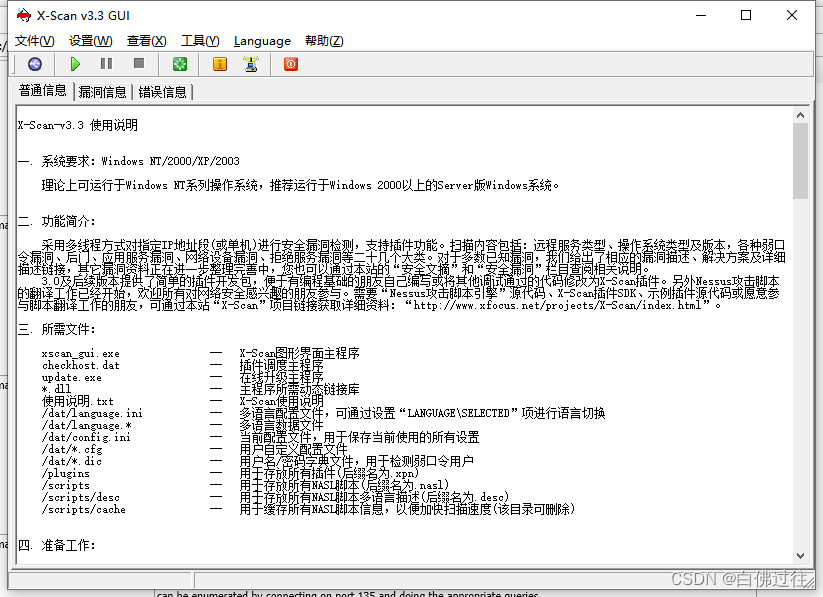Click the 三. 所需文件 heading

(57, 329)
